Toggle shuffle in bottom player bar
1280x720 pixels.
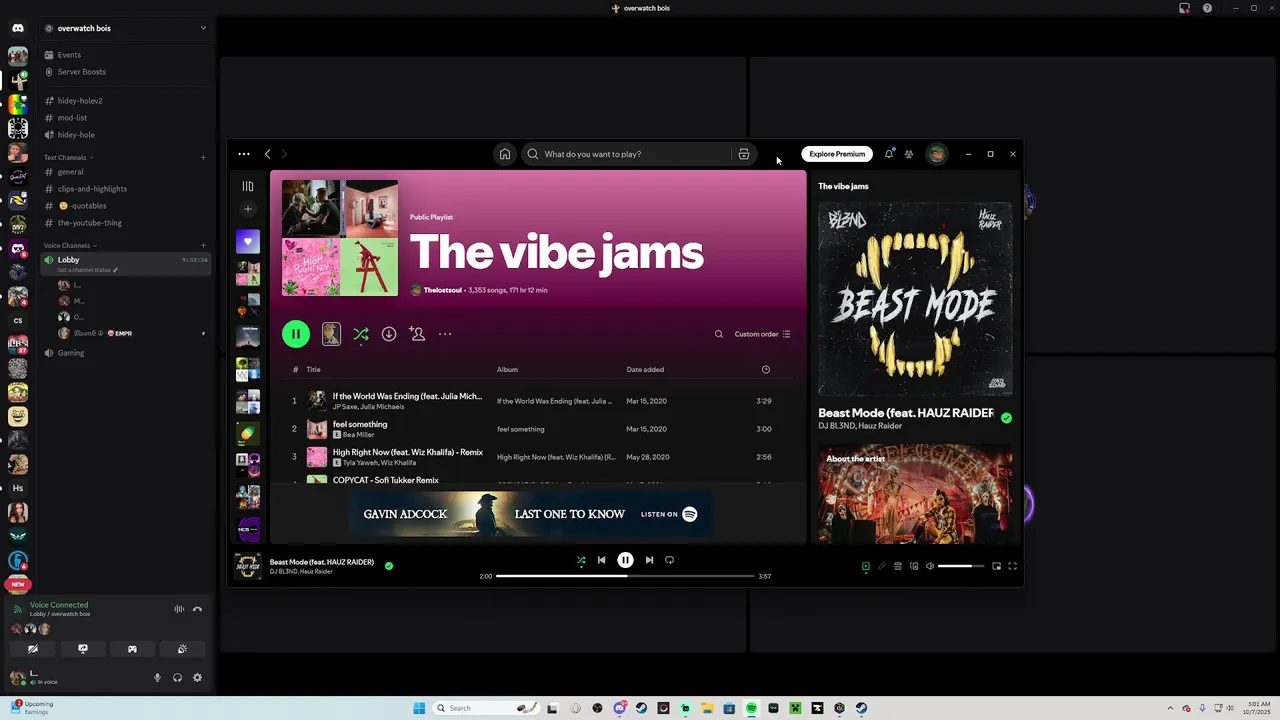(581, 560)
